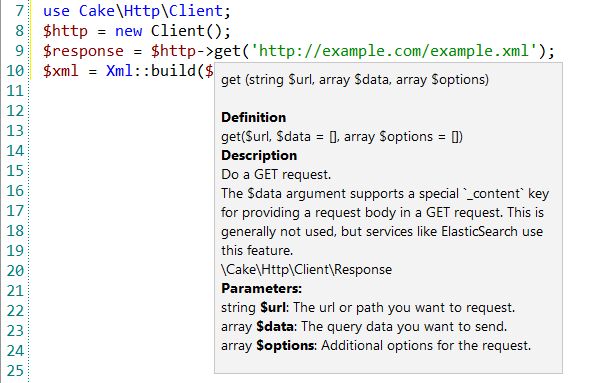This screenshot has width=604, height=383.
Task: Click the Parameters heading in tooltip
Action: pos(261,288)
